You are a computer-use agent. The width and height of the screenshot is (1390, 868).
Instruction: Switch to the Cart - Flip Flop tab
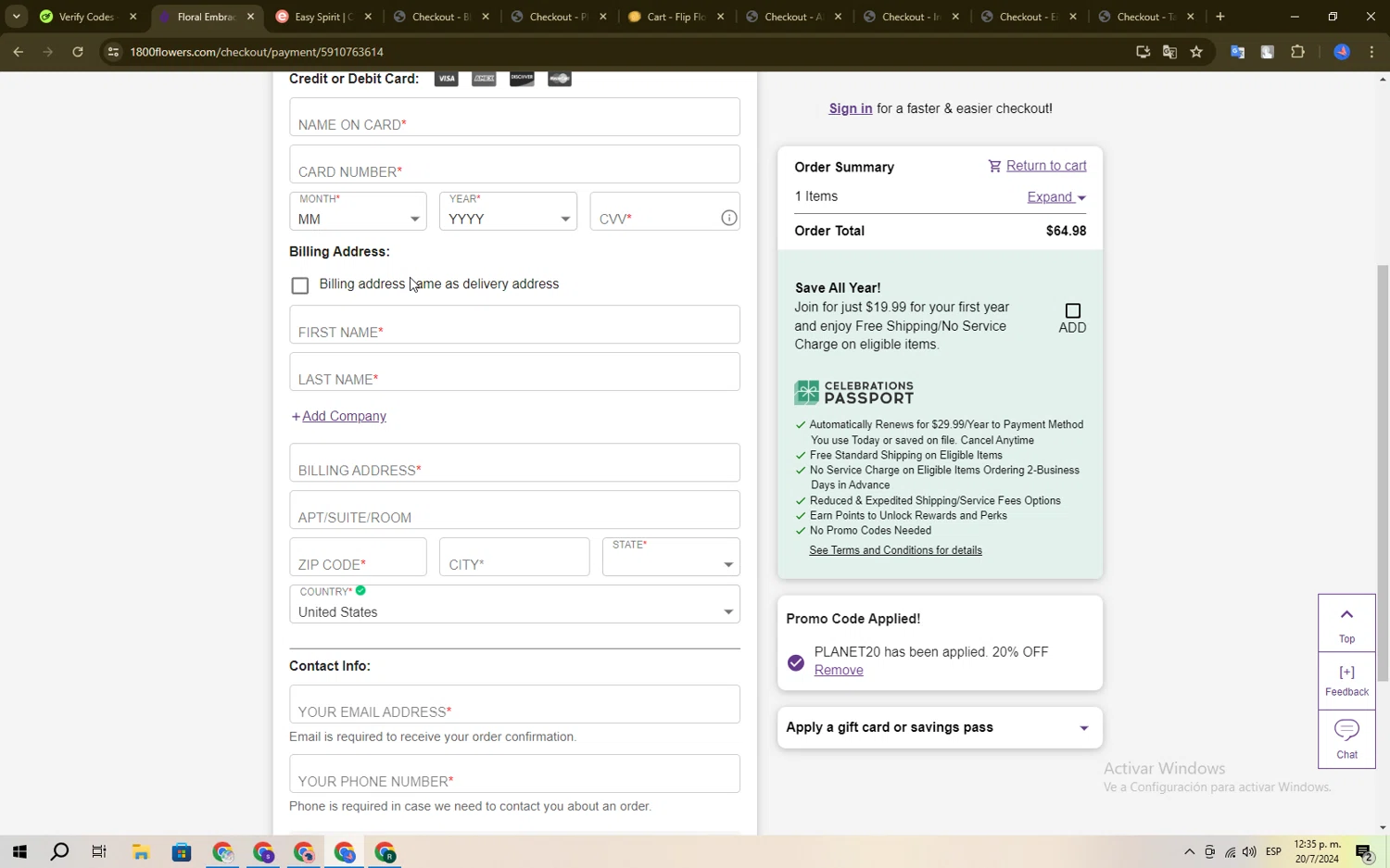[x=675, y=17]
